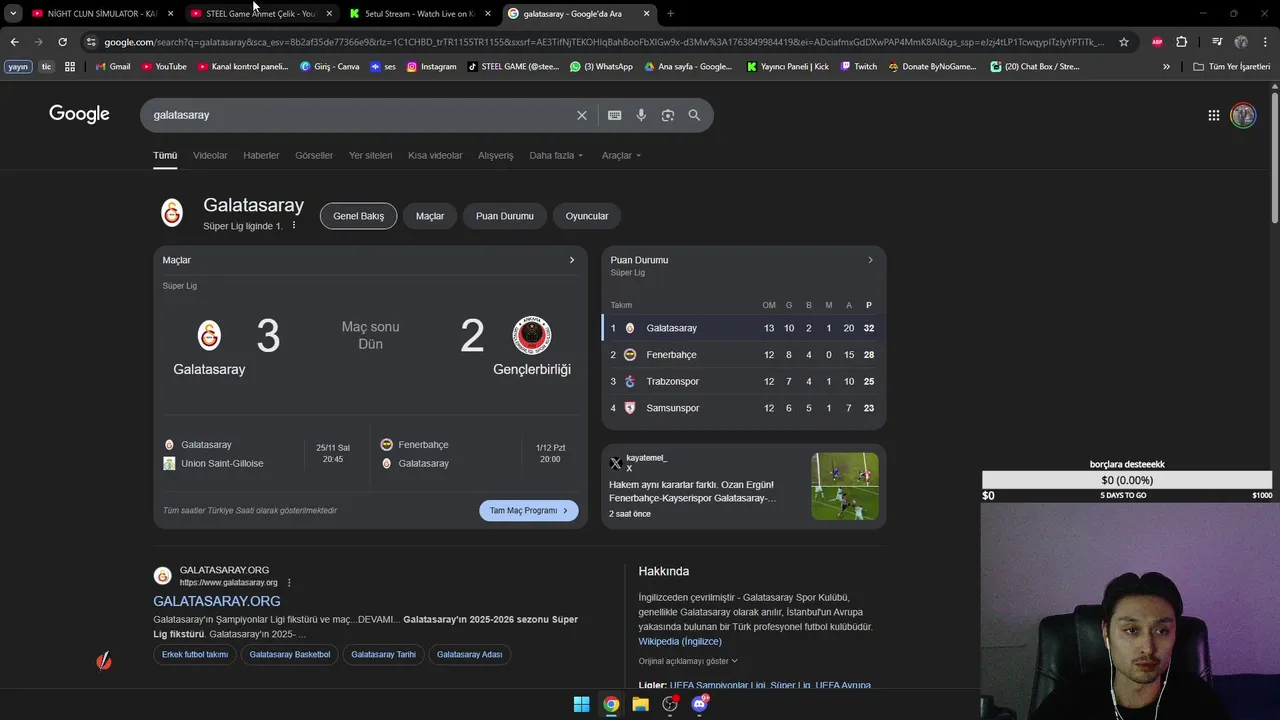
Task: Go back with the browser back arrow
Action: 14,42
